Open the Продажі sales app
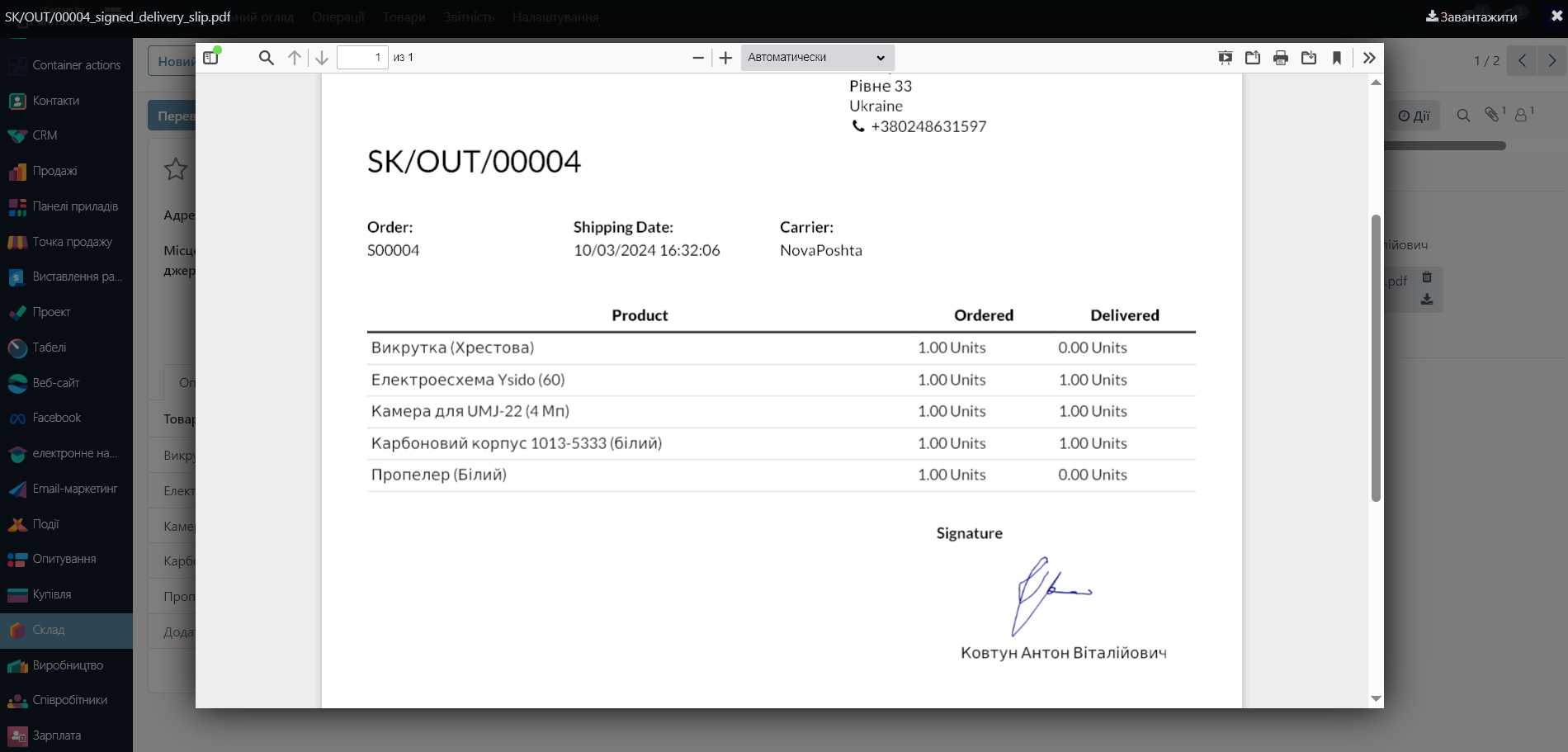Viewport: 1568px width, 752px height. (x=54, y=171)
